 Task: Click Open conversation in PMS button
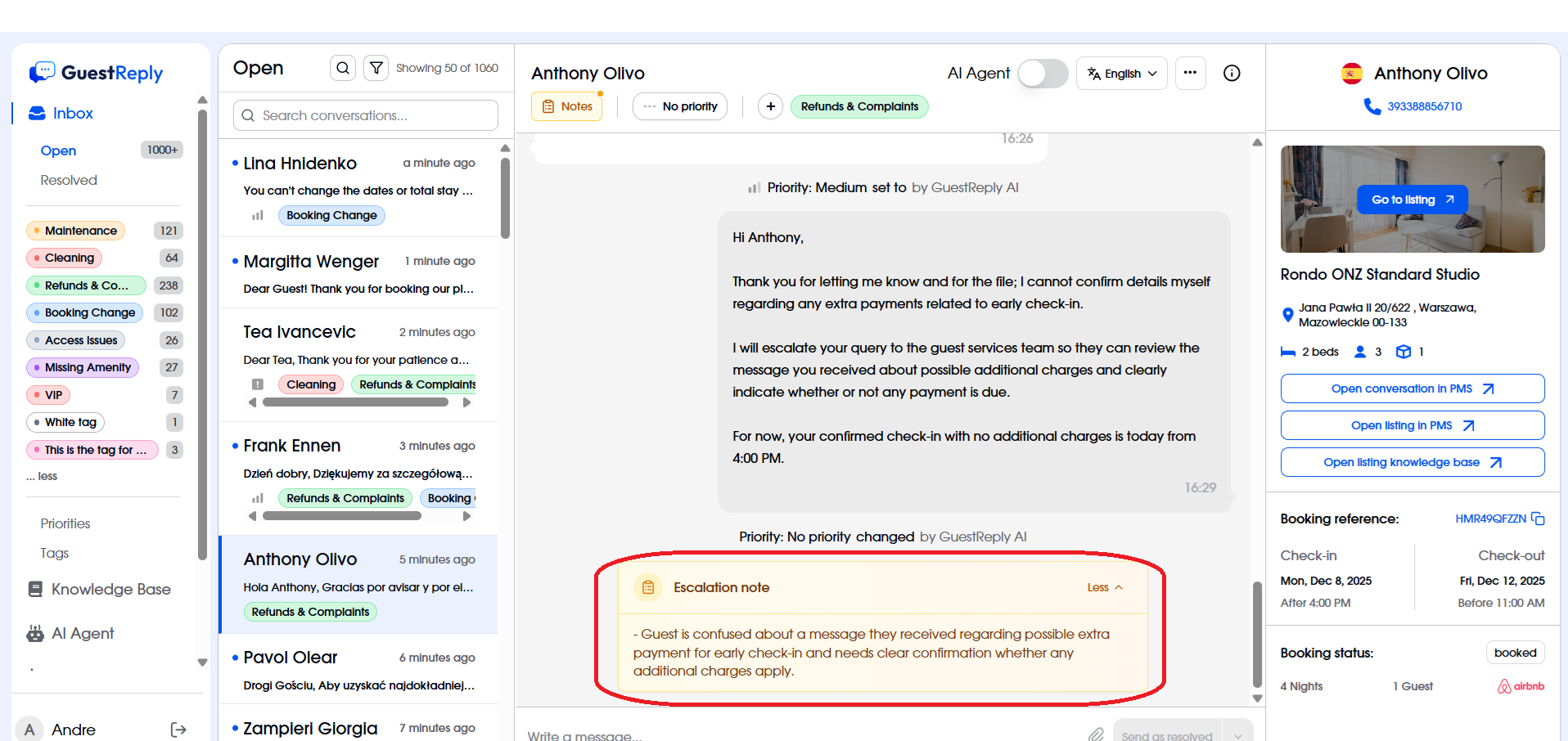(x=1412, y=388)
